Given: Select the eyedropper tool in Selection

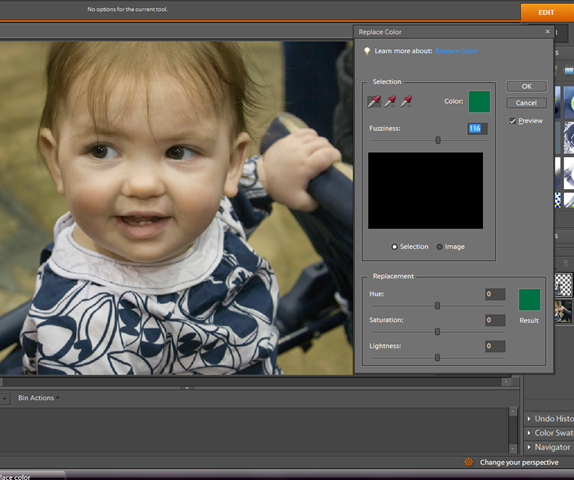Looking at the screenshot, I should point(374,101).
